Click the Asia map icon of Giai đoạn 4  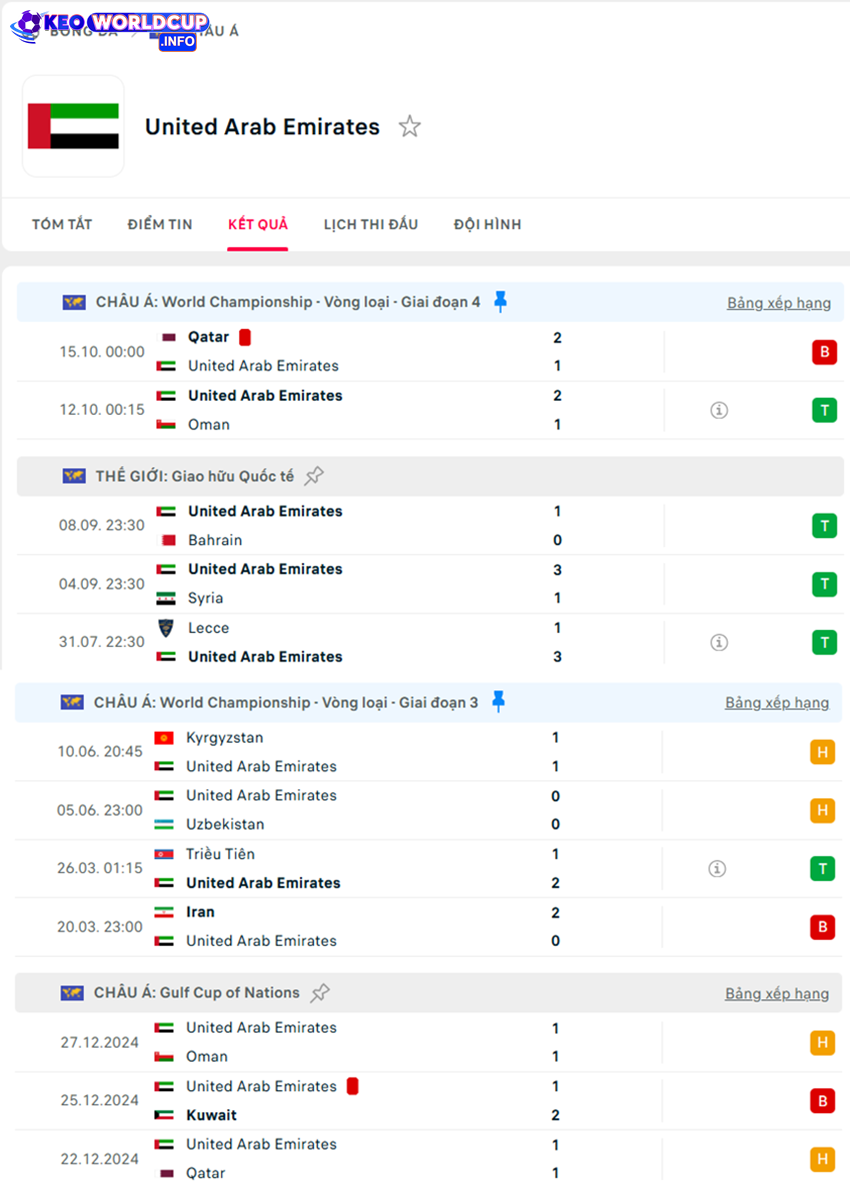[73, 303]
